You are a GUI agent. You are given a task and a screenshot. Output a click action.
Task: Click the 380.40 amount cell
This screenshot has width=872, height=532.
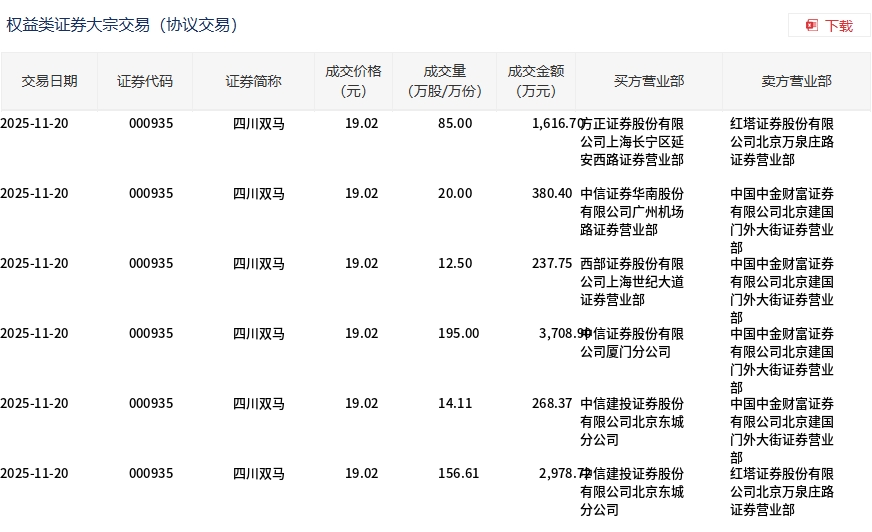[552, 193]
